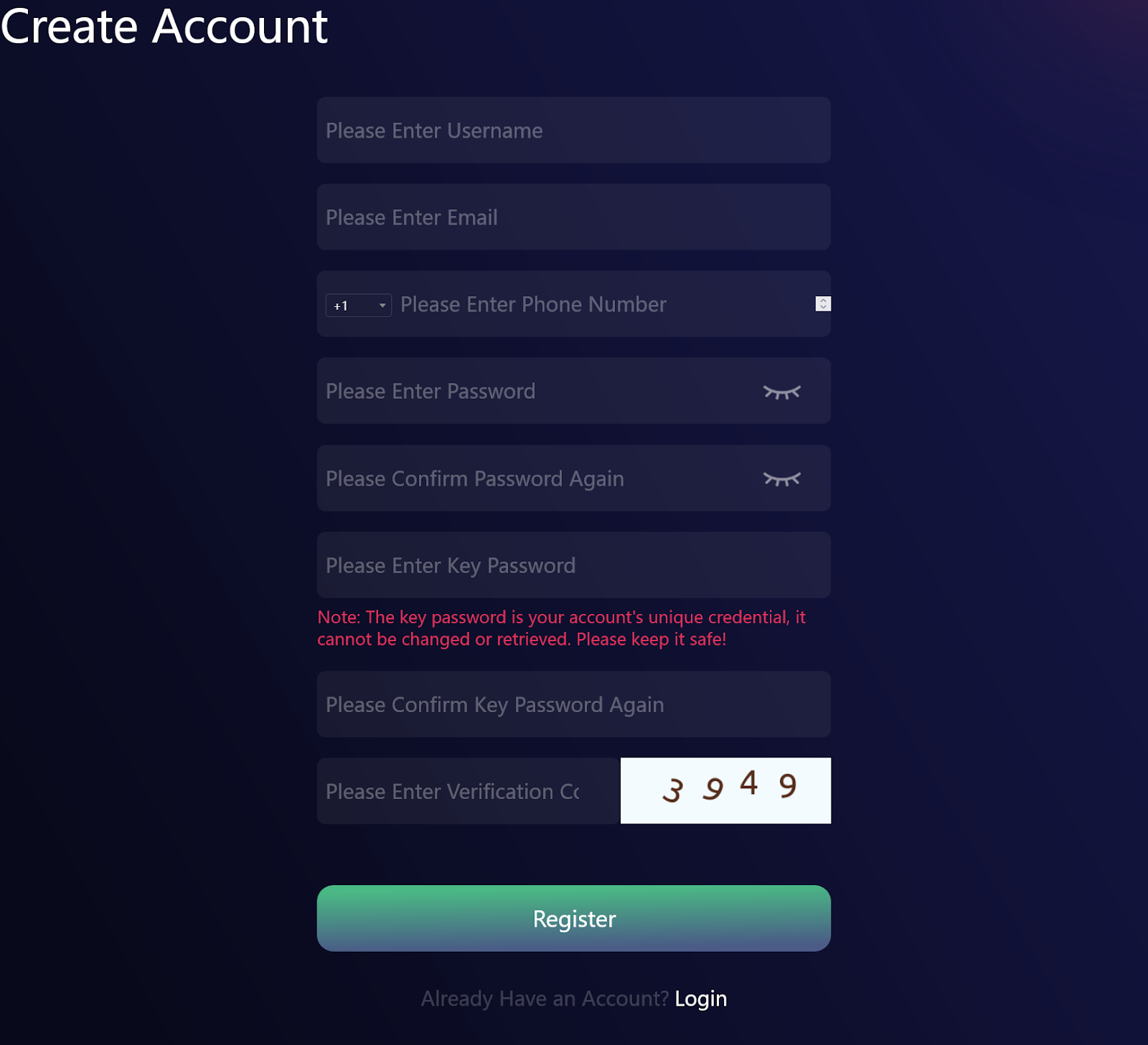Click the phone number spinner up arrow
The width and height of the screenshot is (1148, 1045).
(823, 301)
